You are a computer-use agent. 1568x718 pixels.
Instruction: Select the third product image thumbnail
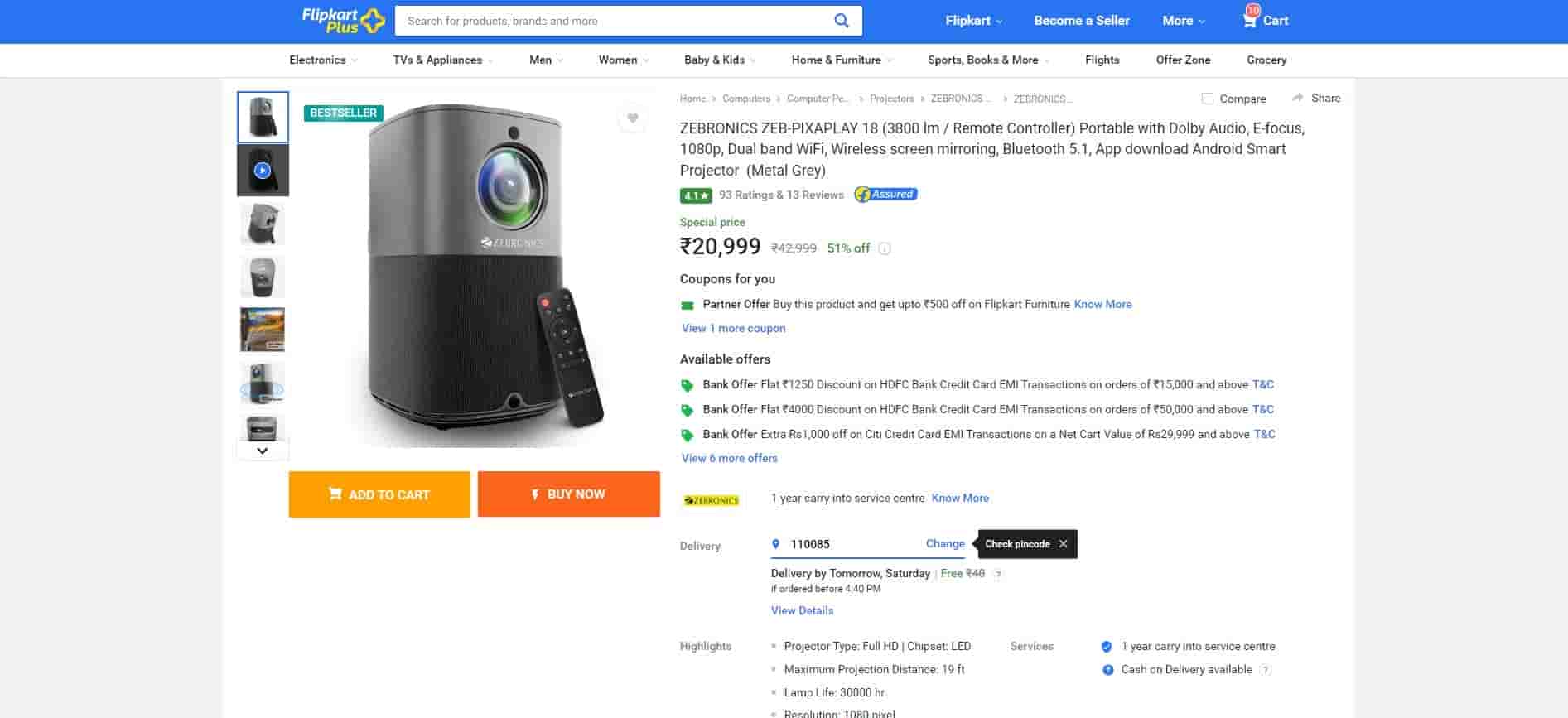263,224
